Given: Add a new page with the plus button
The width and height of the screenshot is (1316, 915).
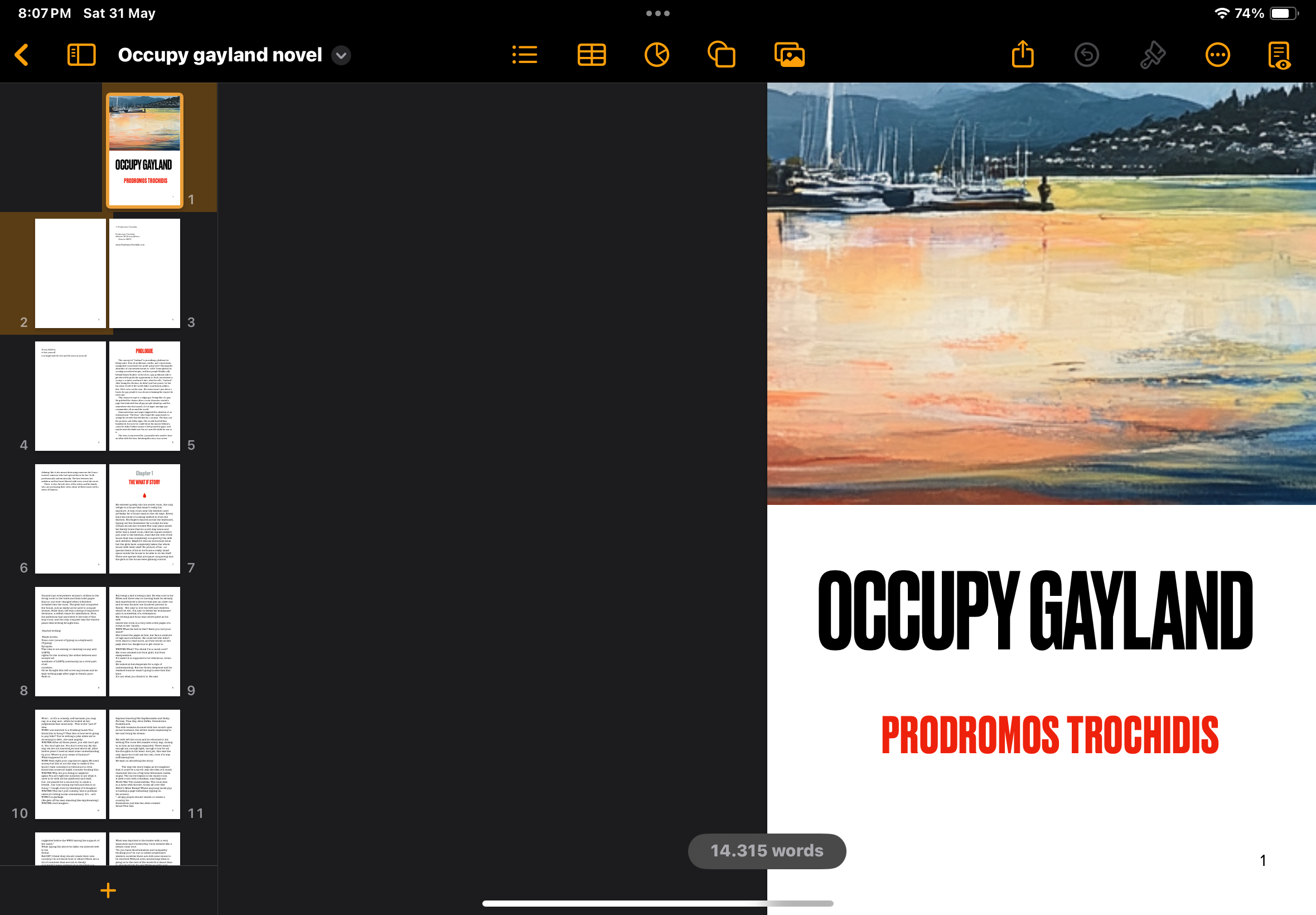Looking at the screenshot, I should pyautogui.click(x=108, y=890).
